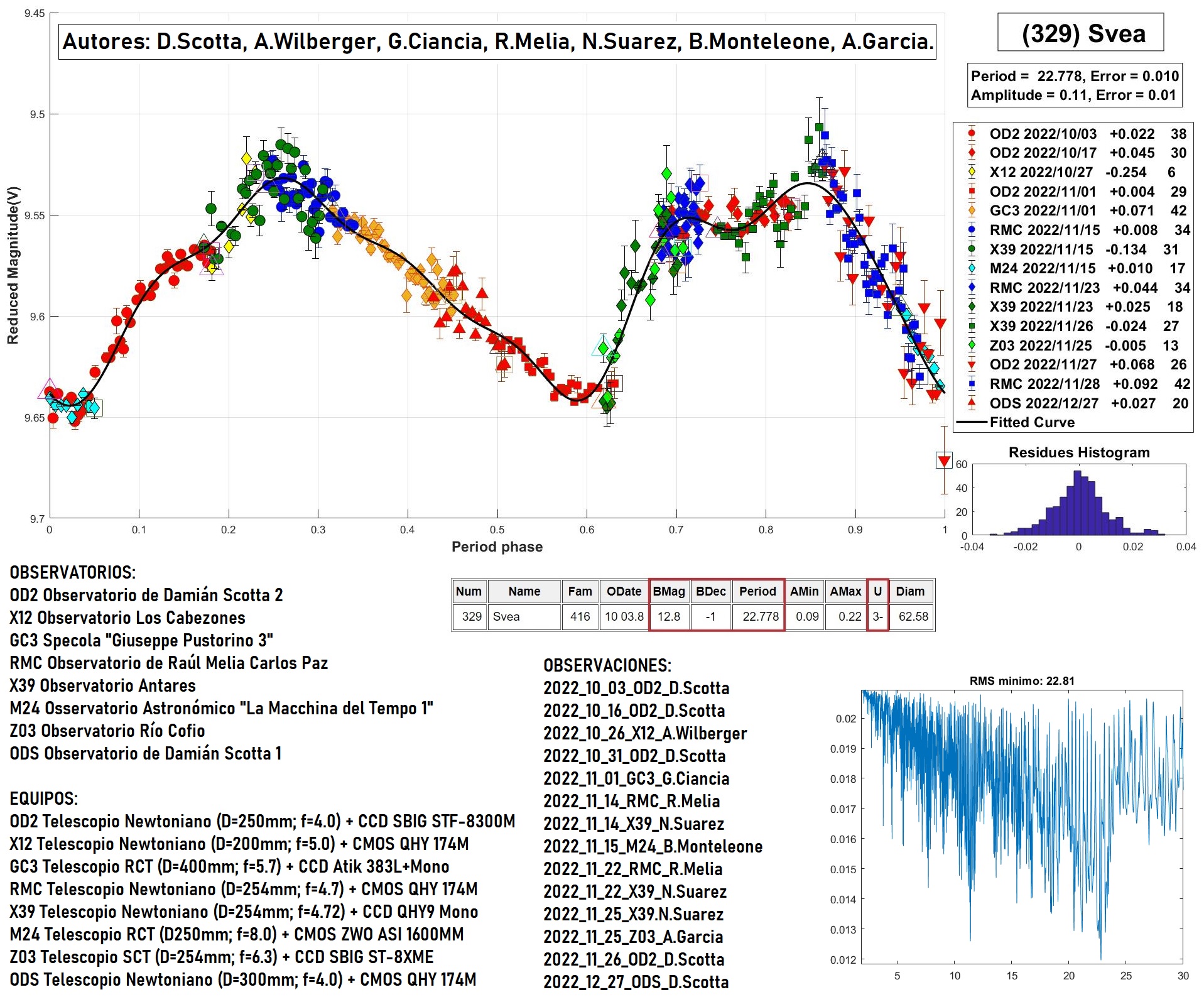The image size is (1204, 997).
Task: Click legend entry 'OD2 2022/11/01 +0.004'
Action: 1077,192
